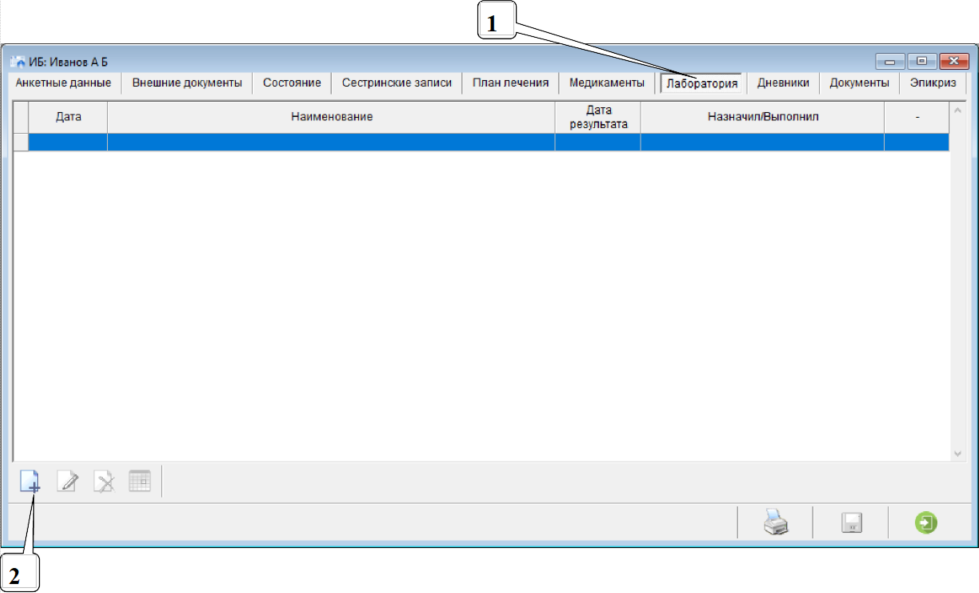The width and height of the screenshot is (979, 593).
Task: Select the План лечения tab
Action: (x=511, y=83)
